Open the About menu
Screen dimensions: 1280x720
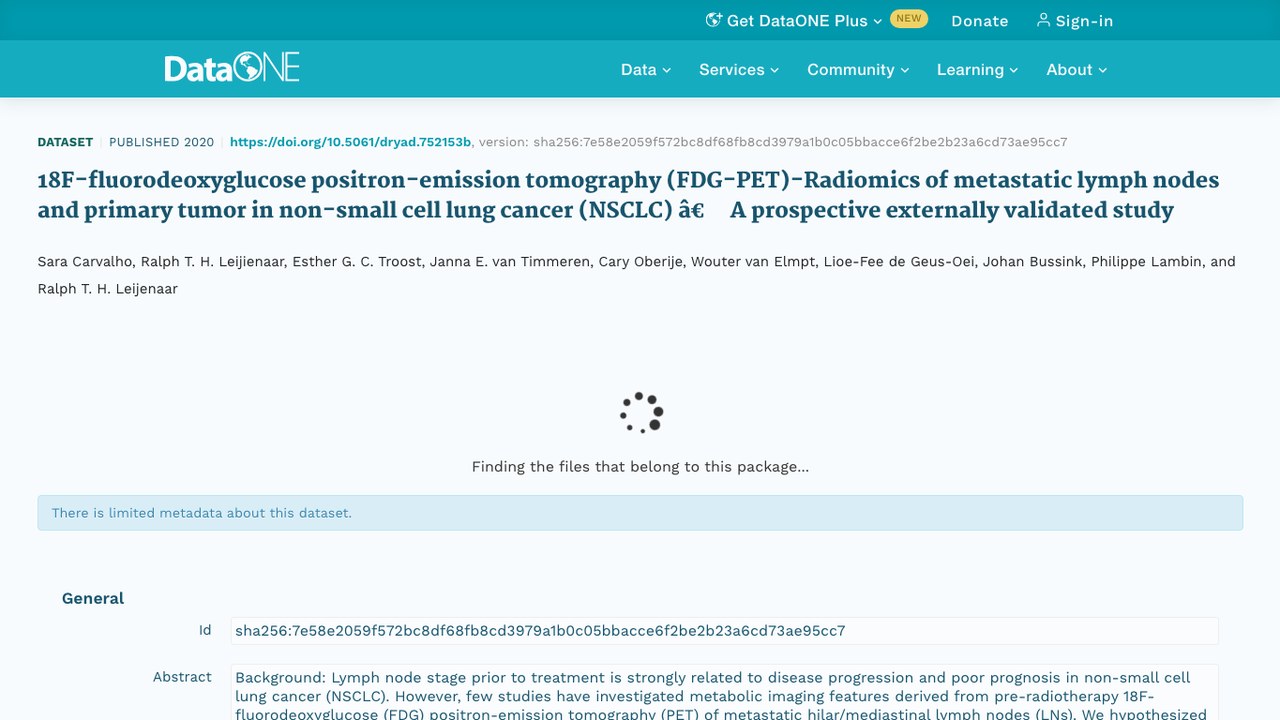(x=1077, y=69)
